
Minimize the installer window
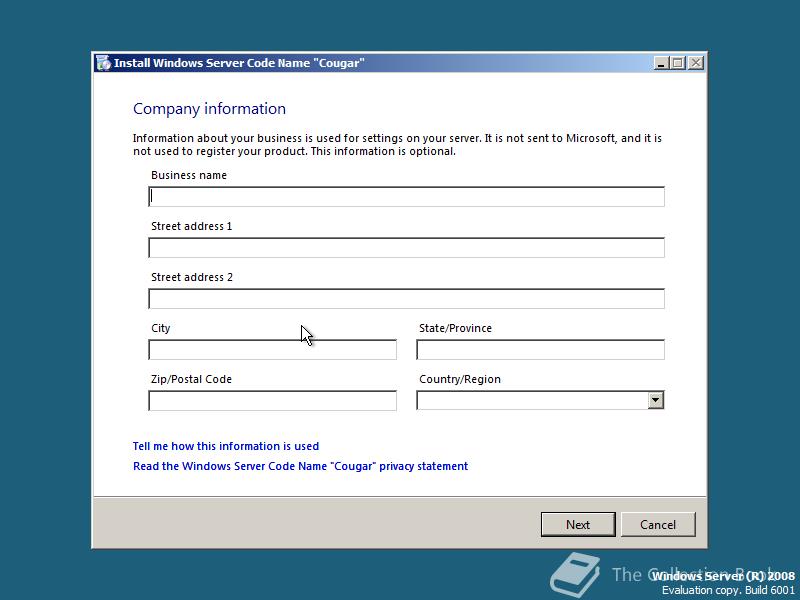(x=661, y=63)
